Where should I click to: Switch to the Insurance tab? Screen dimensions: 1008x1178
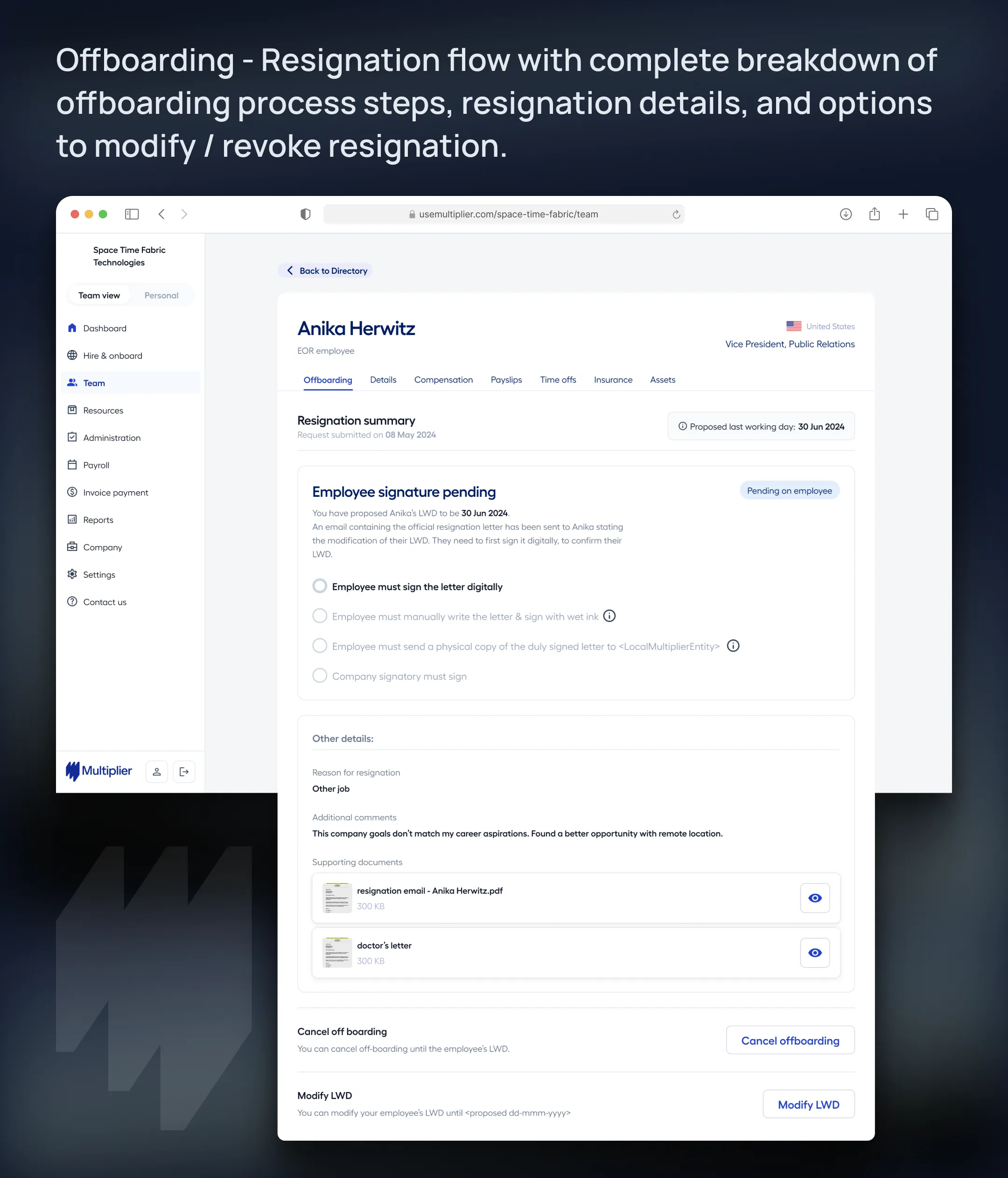(613, 380)
